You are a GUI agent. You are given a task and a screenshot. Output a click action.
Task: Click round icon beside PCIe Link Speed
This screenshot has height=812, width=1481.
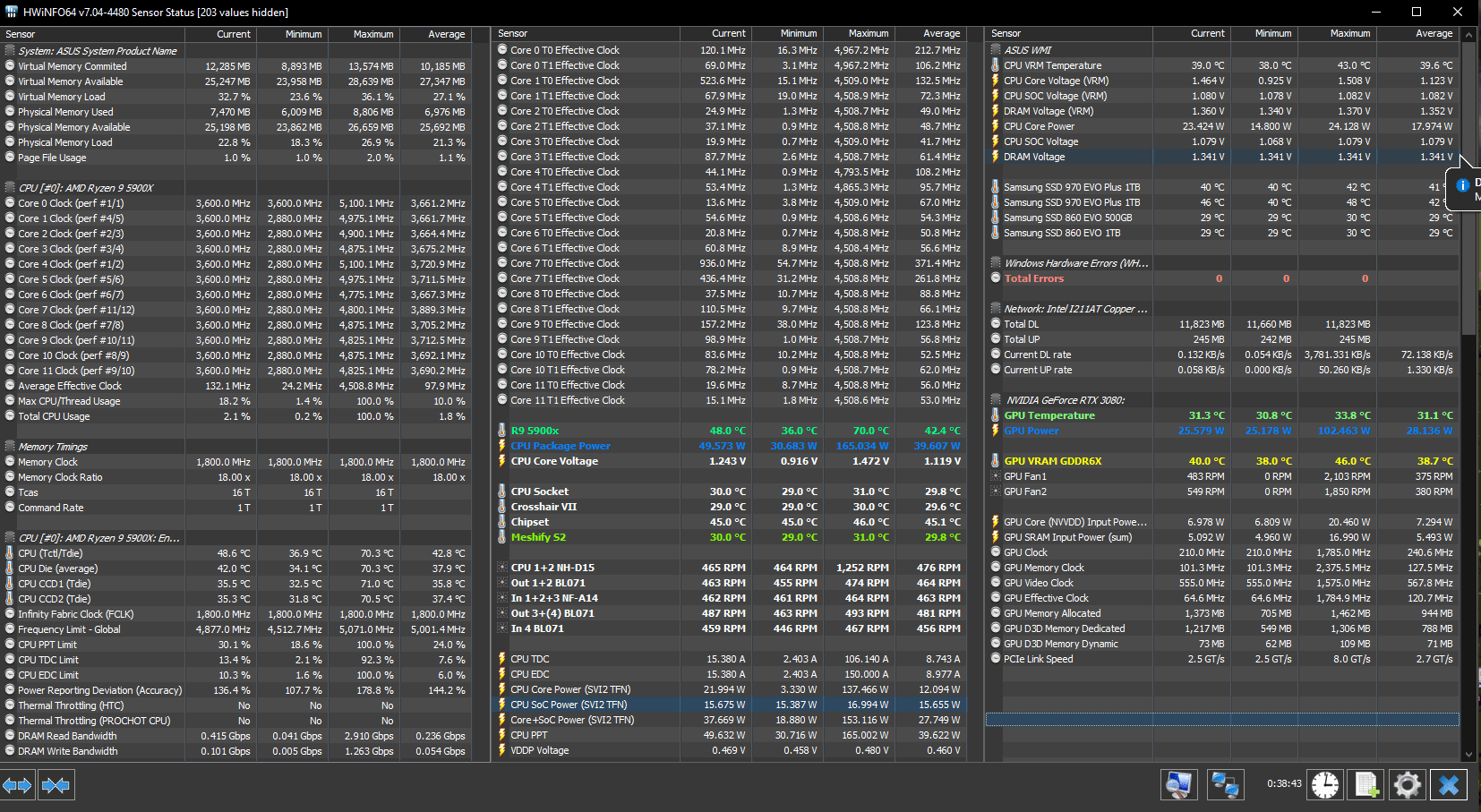pos(996,659)
